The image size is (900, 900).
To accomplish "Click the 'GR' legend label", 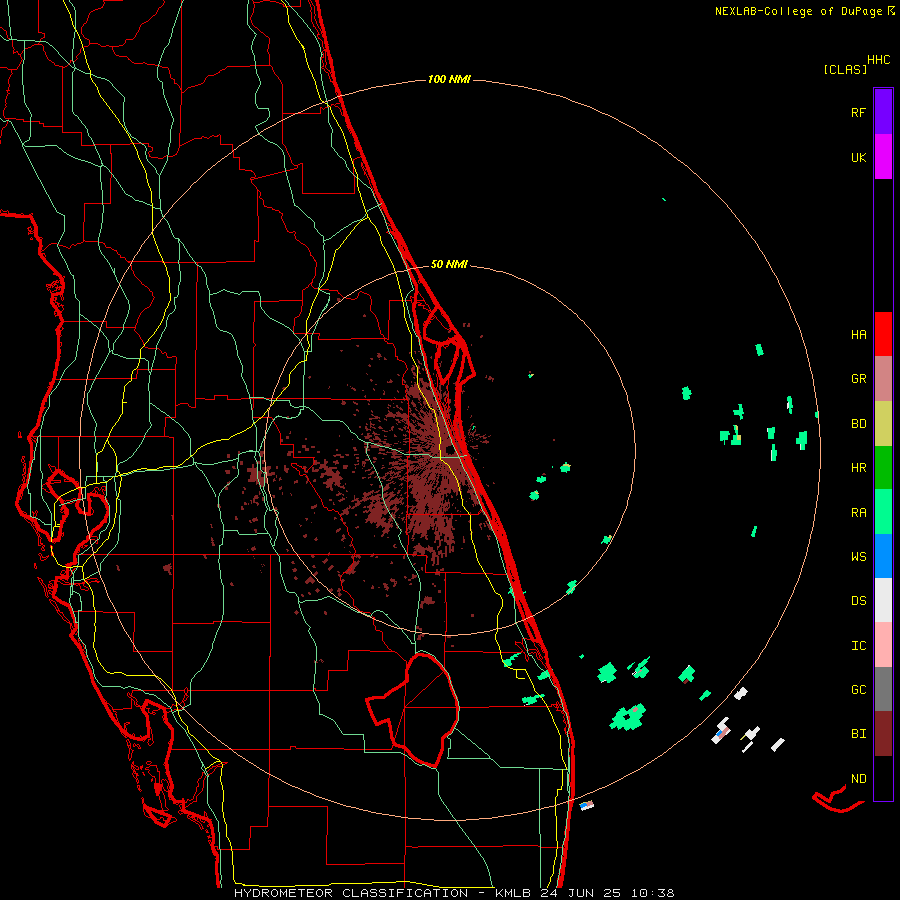I will point(858,379).
